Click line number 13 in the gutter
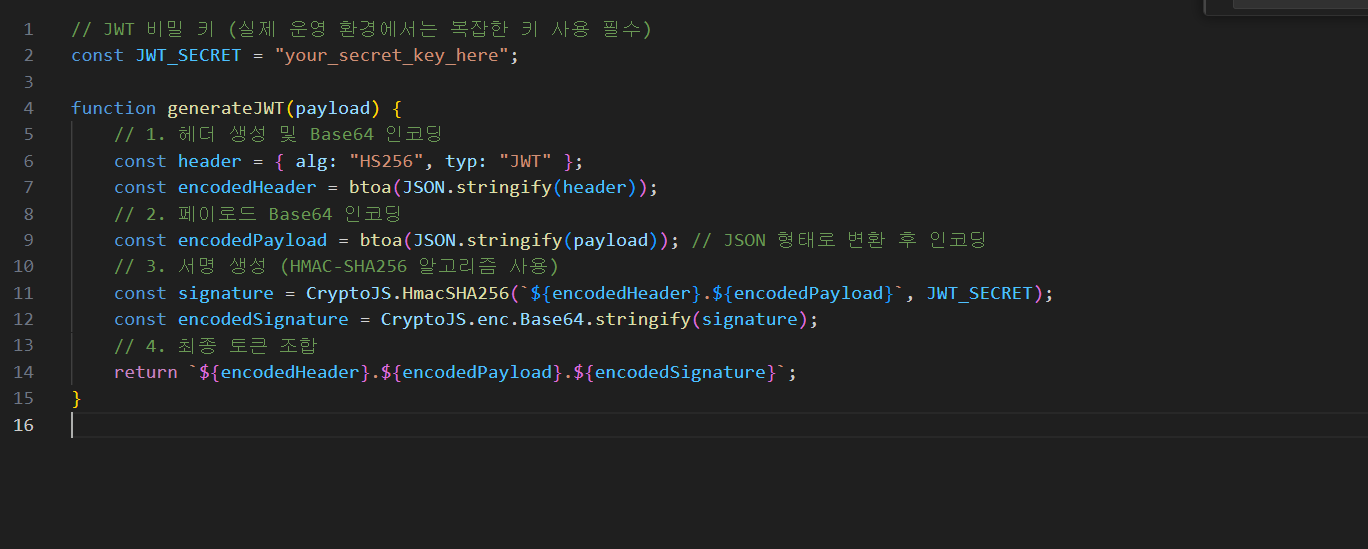 pos(23,346)
